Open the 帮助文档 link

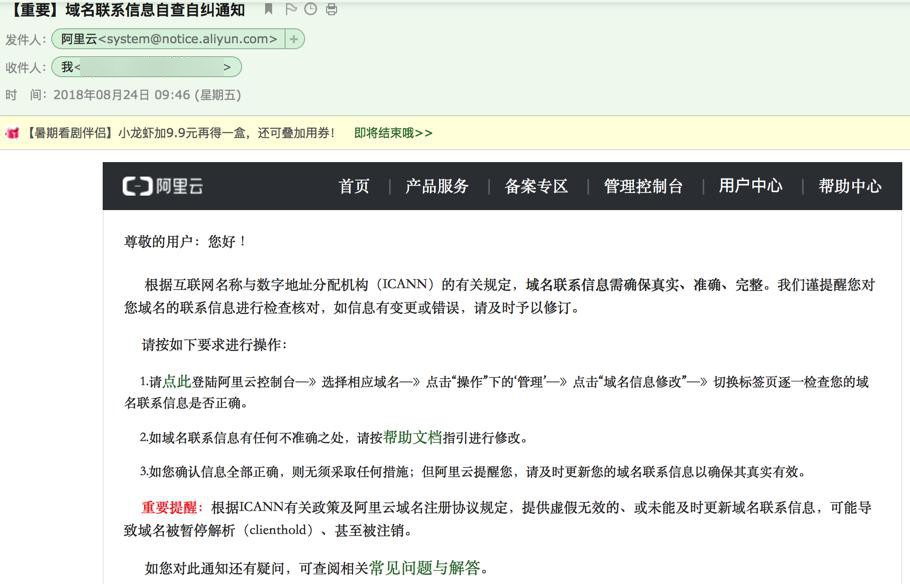click(x=413, y=437)
